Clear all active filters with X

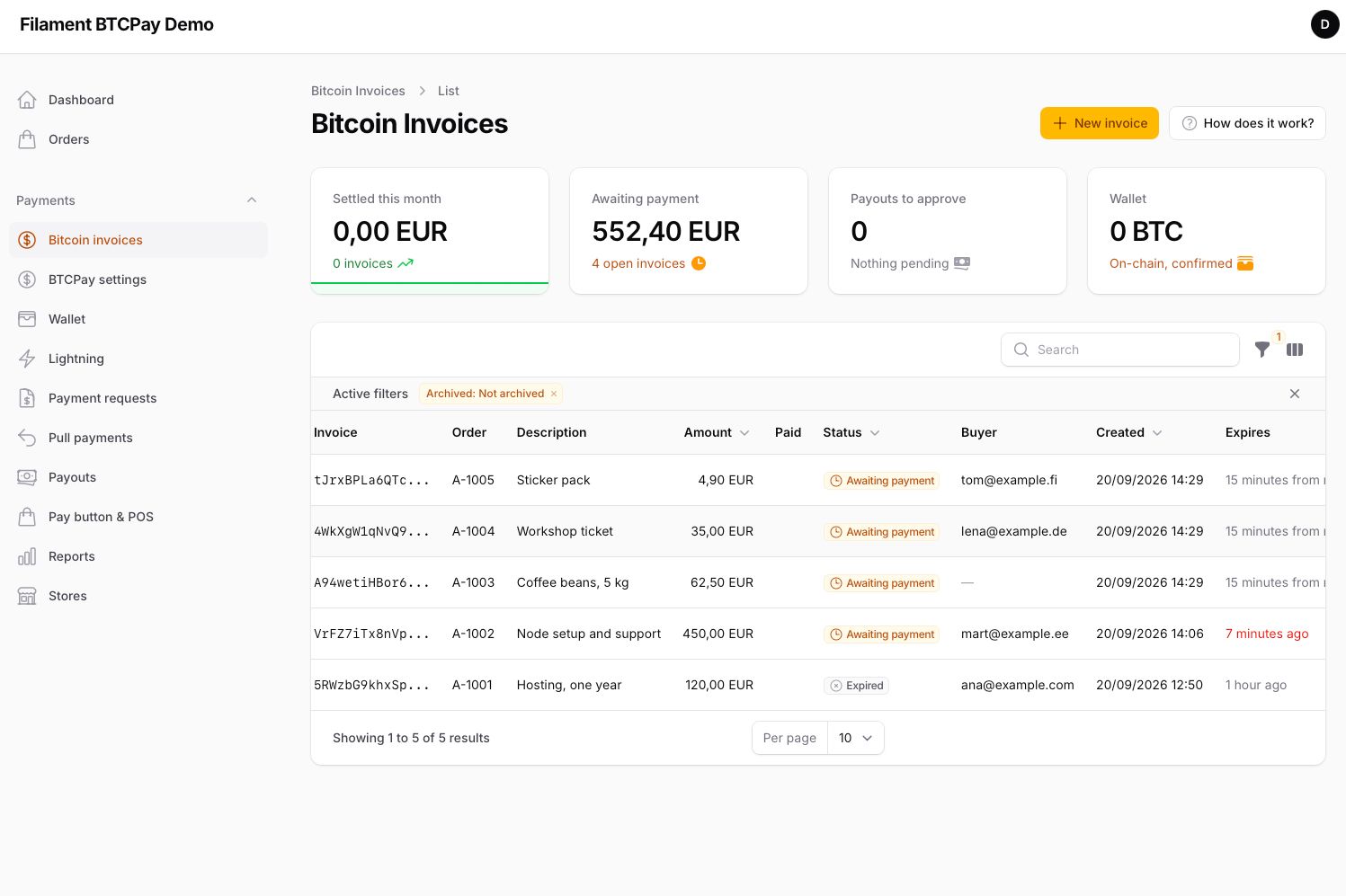(x=1295, y=394)
